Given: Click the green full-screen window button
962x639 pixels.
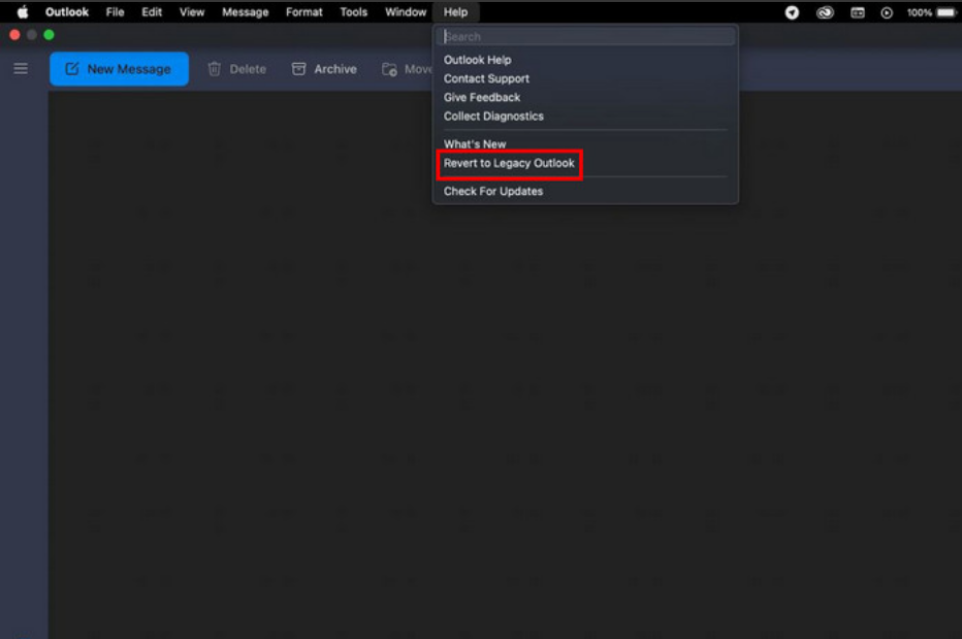Looking at the screenshot, I should [49, 35].
